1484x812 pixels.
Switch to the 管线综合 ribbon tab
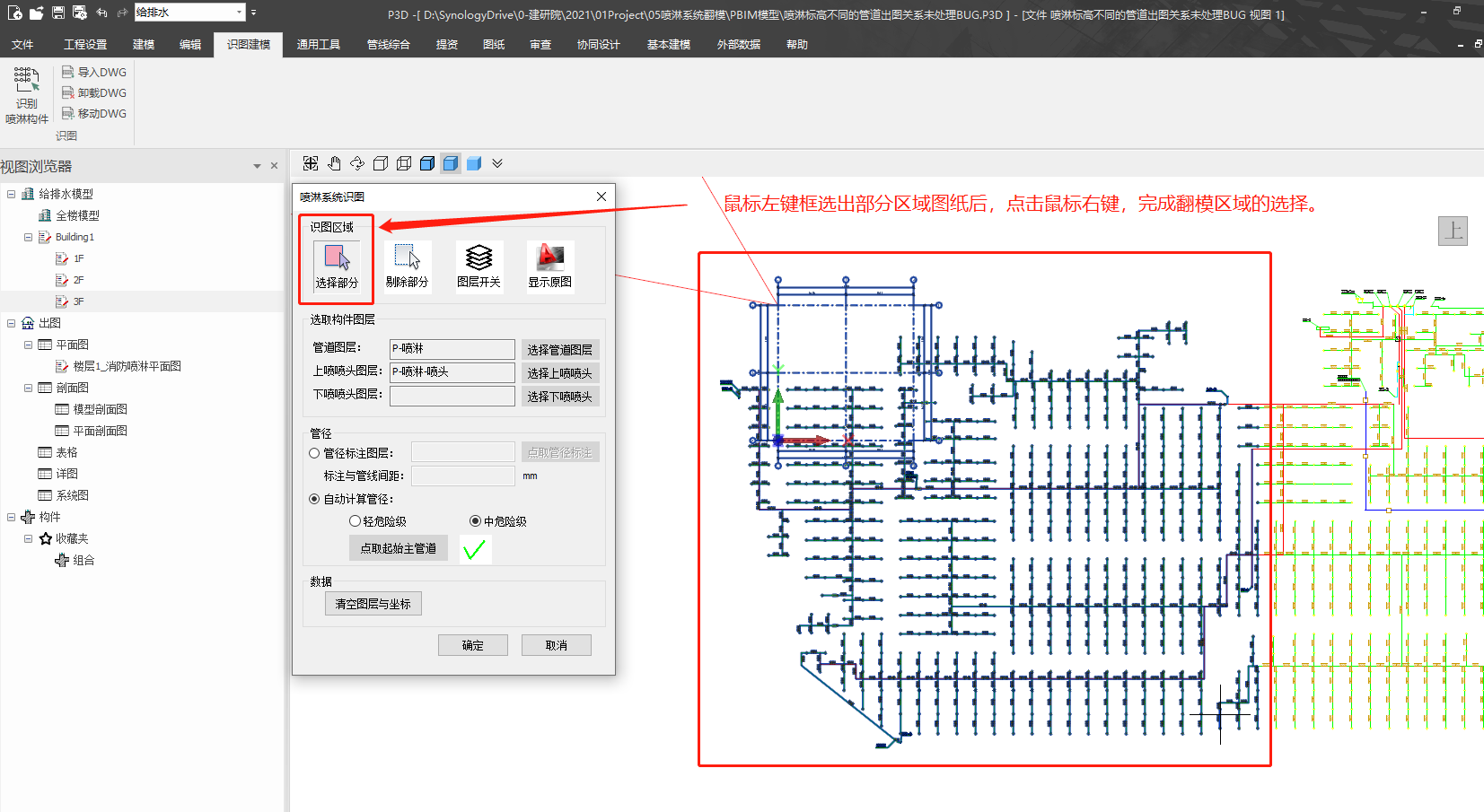[x=388, y=45]
